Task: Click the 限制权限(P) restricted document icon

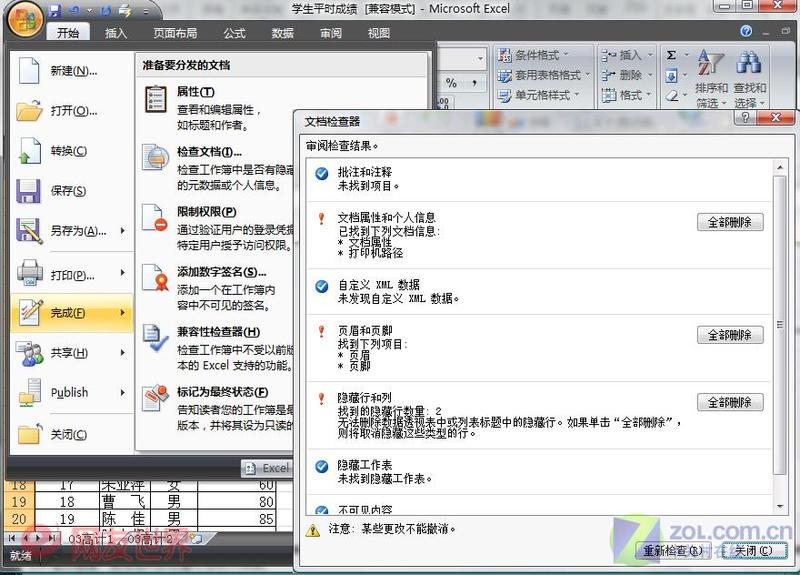Action: click(x=155, y=218)
